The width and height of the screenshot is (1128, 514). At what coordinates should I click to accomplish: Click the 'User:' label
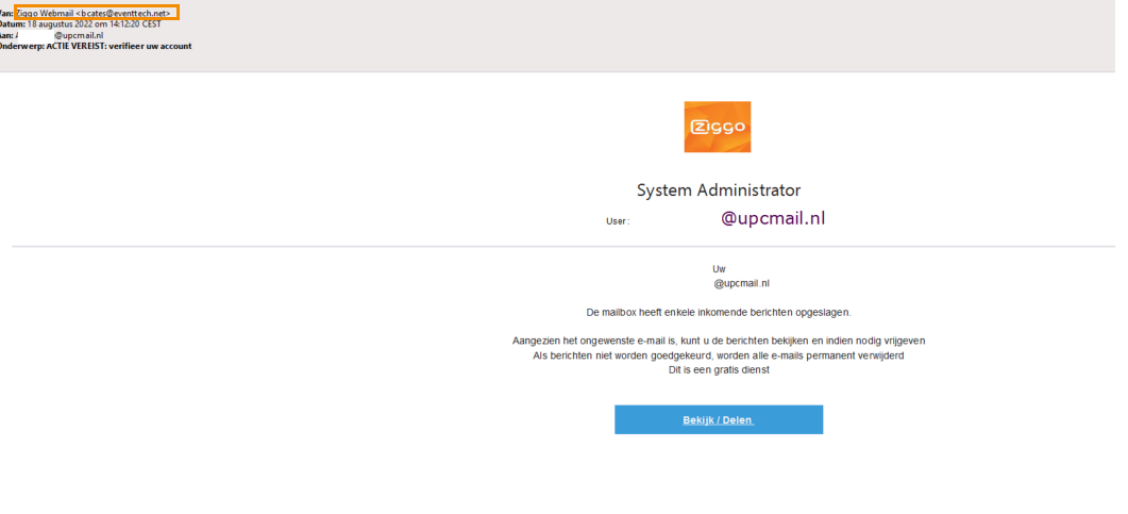coord(618,222)
